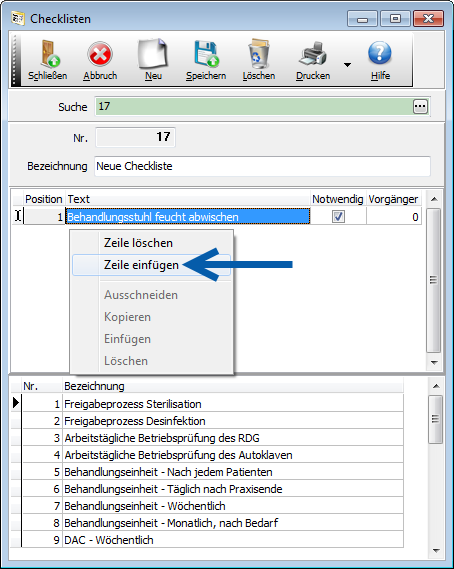Open the Suche field ellipsis lookup button
This screenshot has width=454, height=569.
(x=420, y=107)
